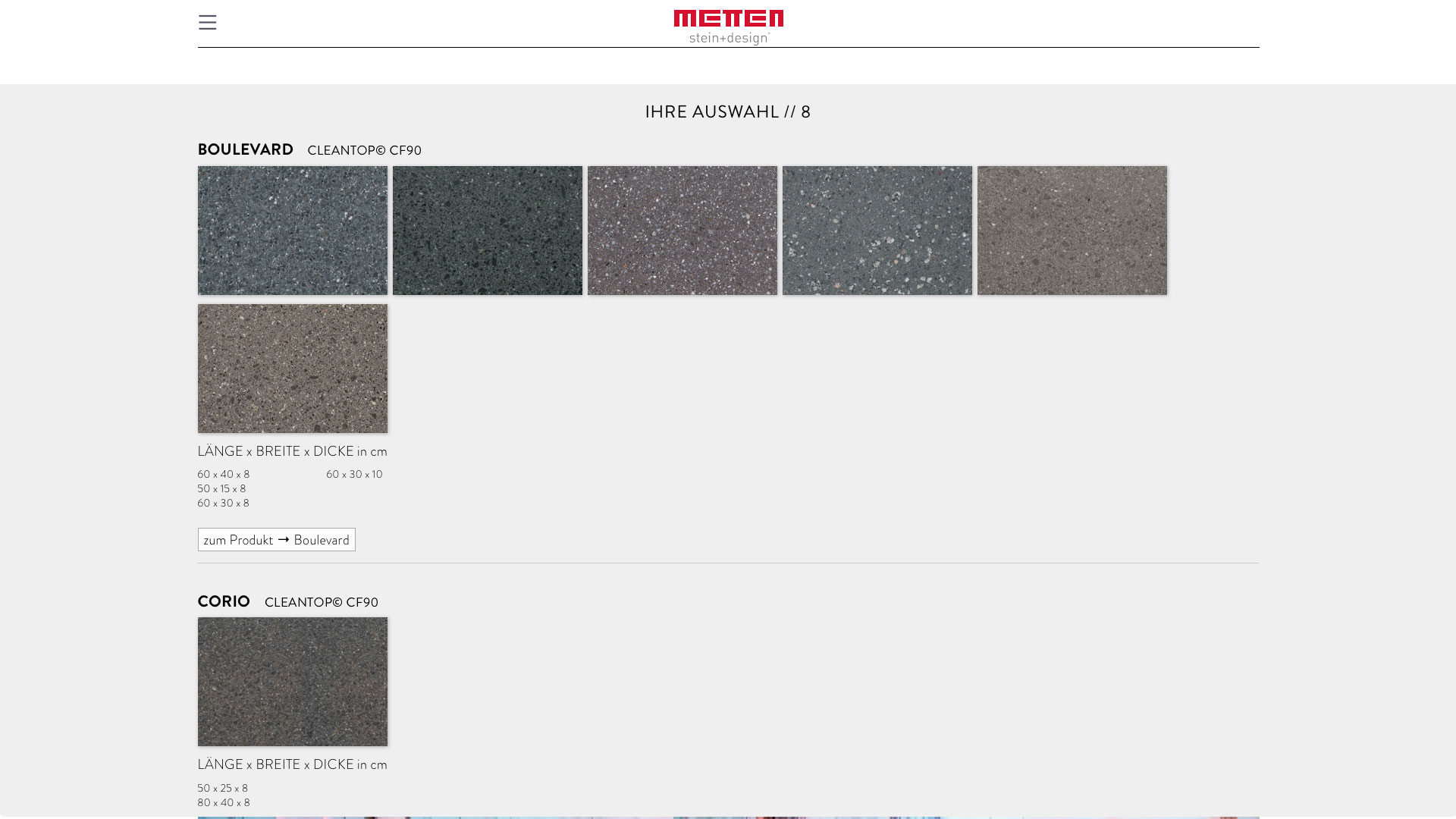This screenshot has width=1456, height=819.
Task: Click the Corio size '50 x 25 x 8'
Action: coord(223,789)
